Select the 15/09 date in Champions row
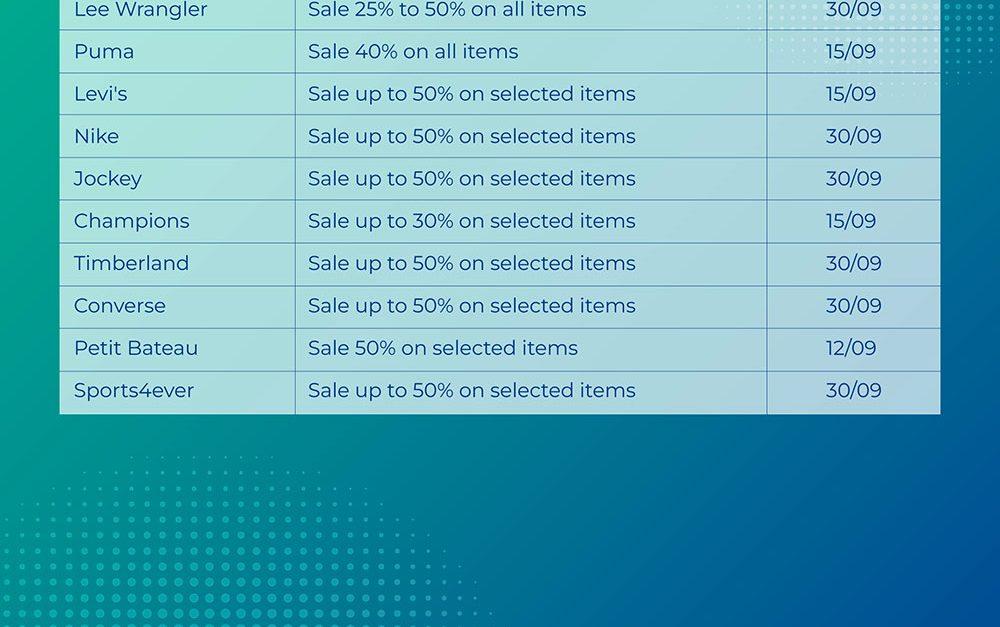The height and width of the screenshot is (627, 1000). (x=851, y=221)
